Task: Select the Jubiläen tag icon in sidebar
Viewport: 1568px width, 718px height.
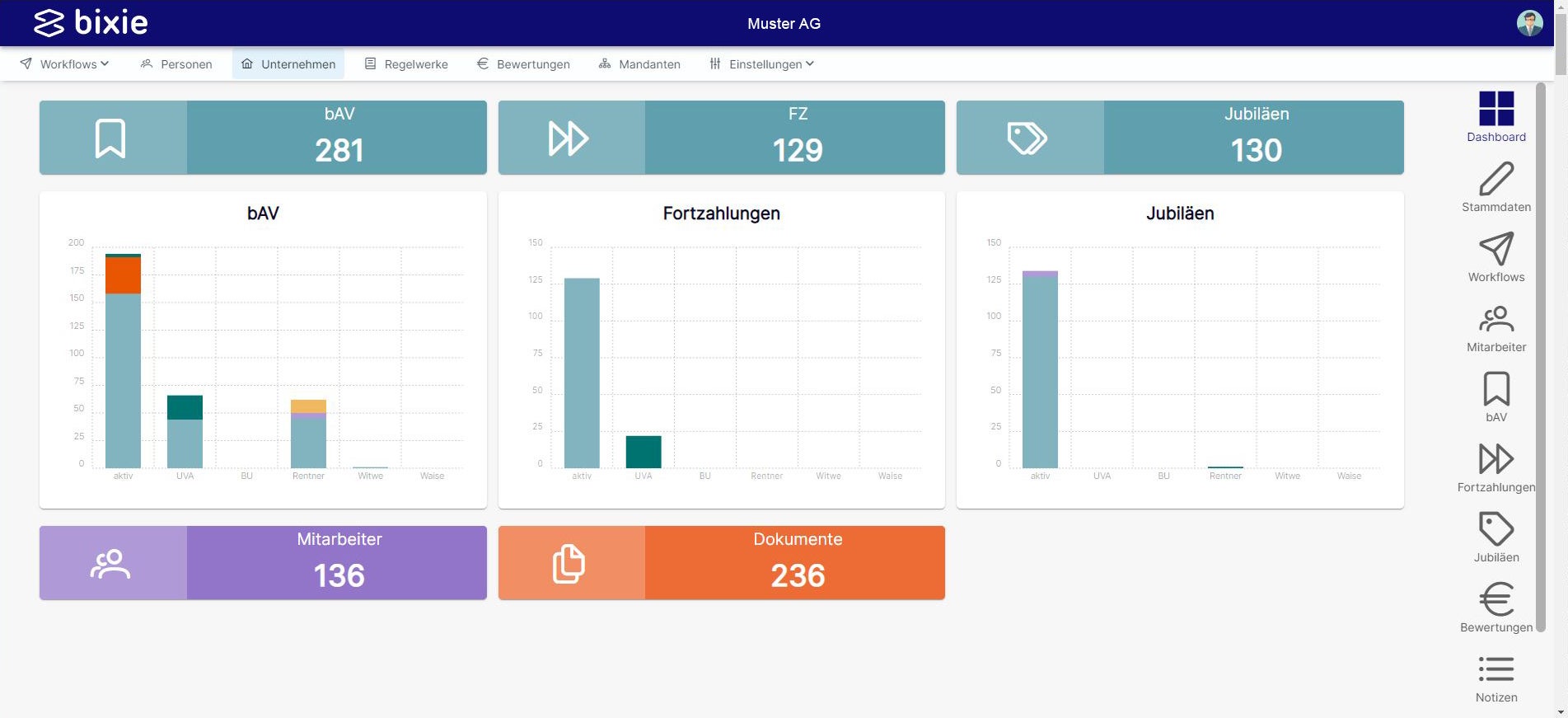Action: [x=1495, y=528]
